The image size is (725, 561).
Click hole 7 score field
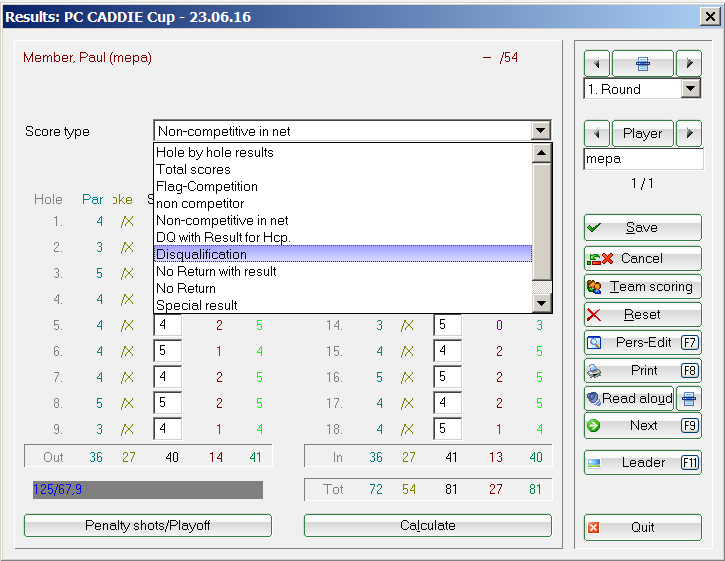tap(167, 377)
